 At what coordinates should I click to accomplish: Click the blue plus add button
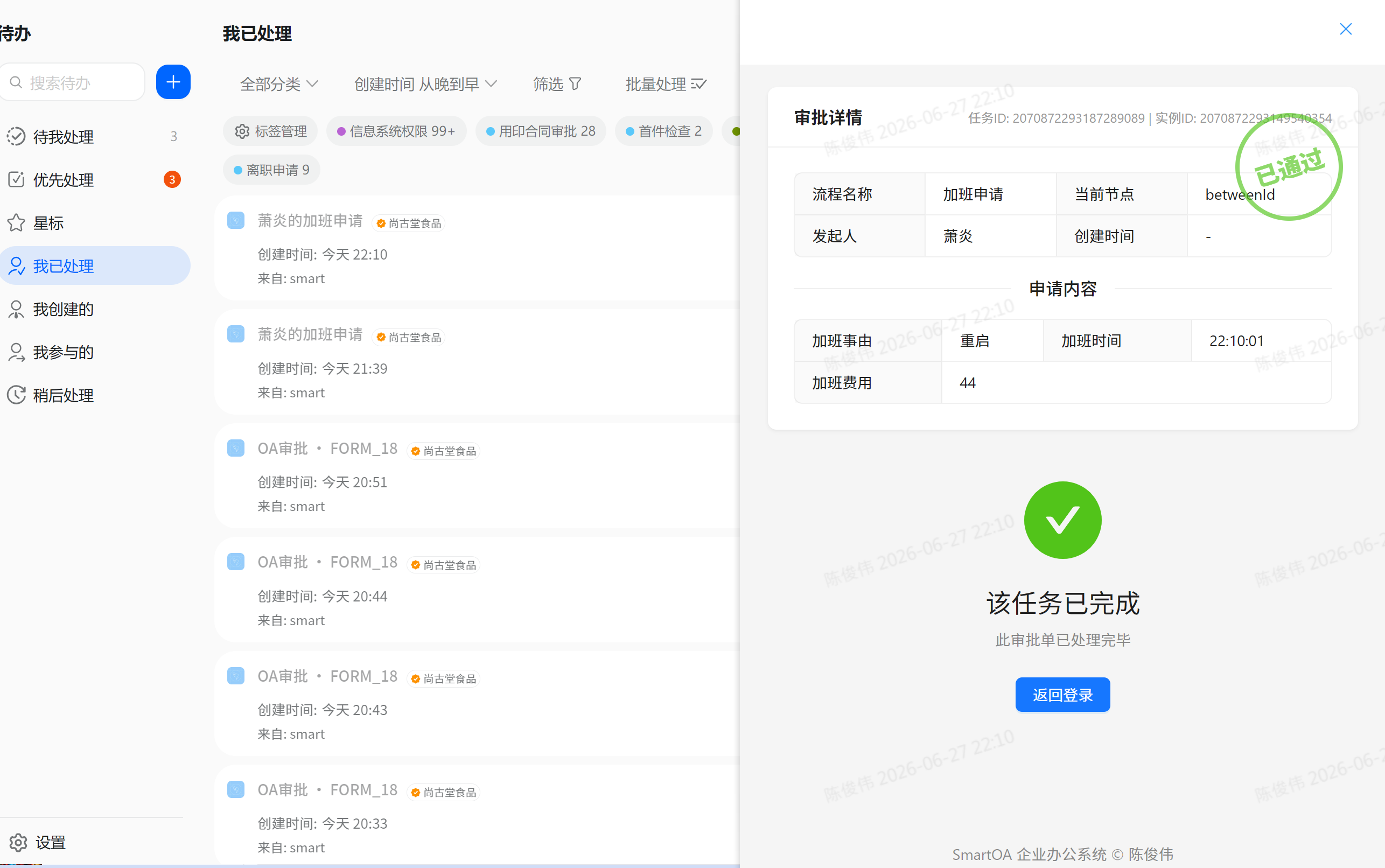pos(173,82)
